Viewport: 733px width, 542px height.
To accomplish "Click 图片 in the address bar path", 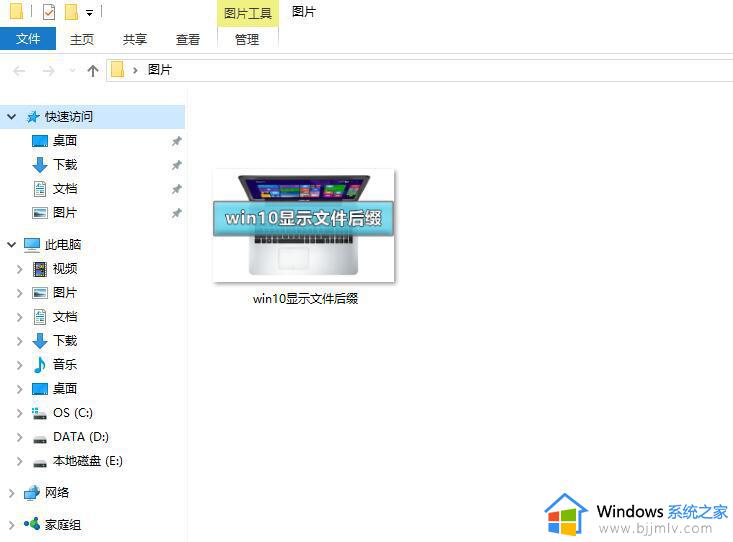I will pyautogui.click(x=160, y=70).
